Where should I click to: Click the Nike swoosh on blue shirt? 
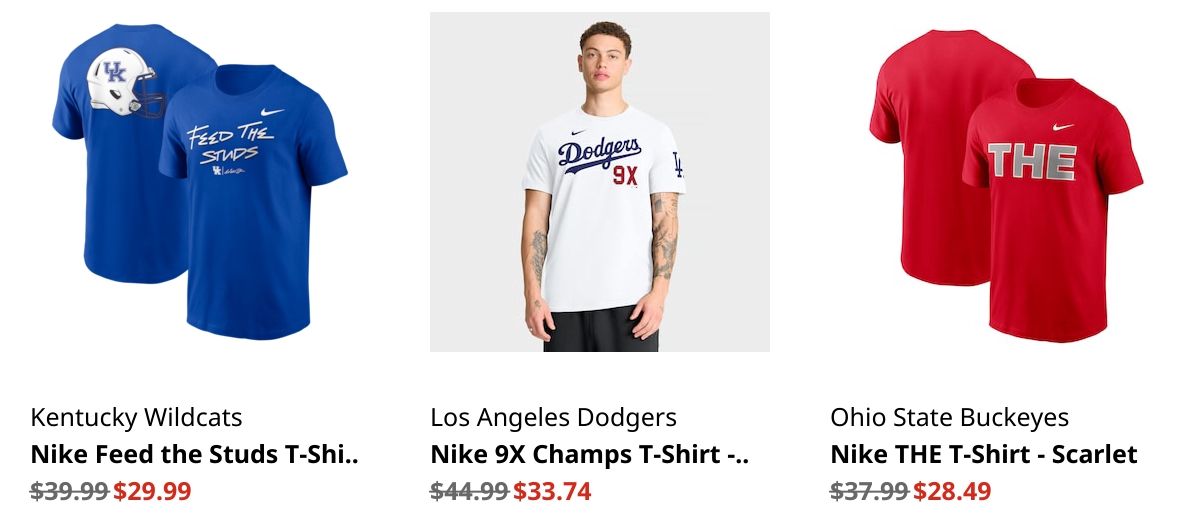[x=272, y=113]
